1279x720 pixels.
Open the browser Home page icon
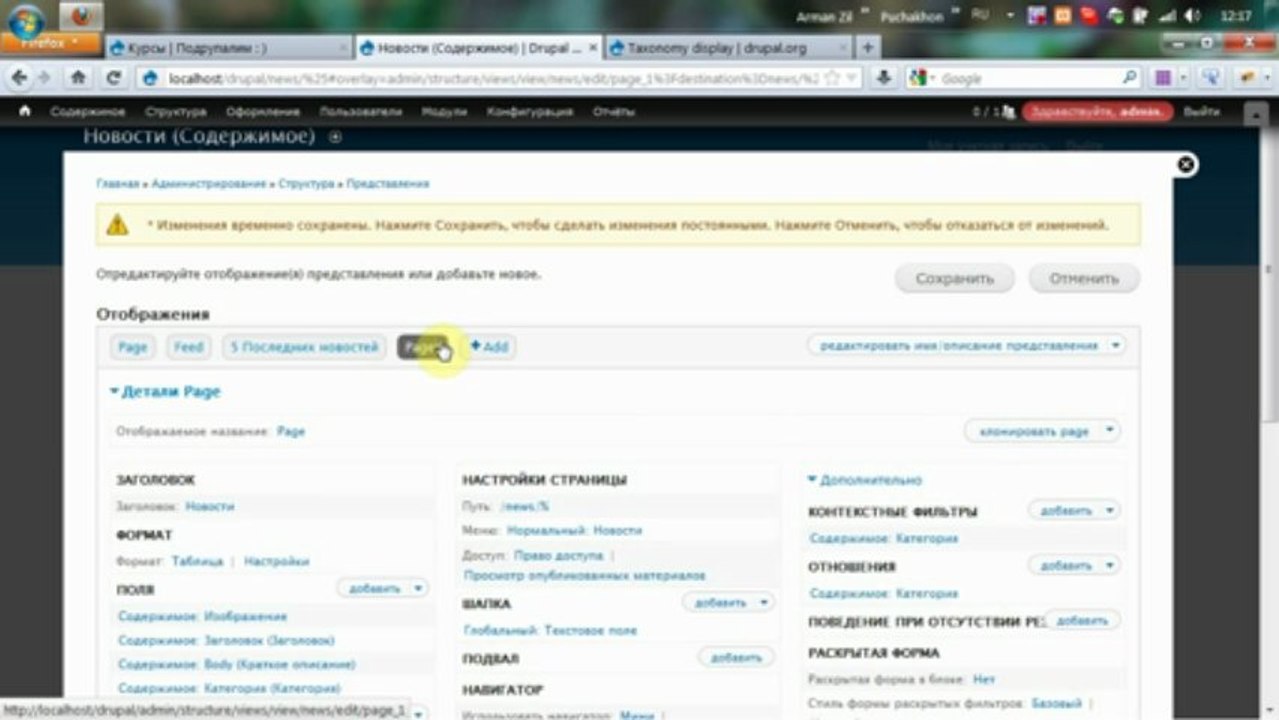79,78
